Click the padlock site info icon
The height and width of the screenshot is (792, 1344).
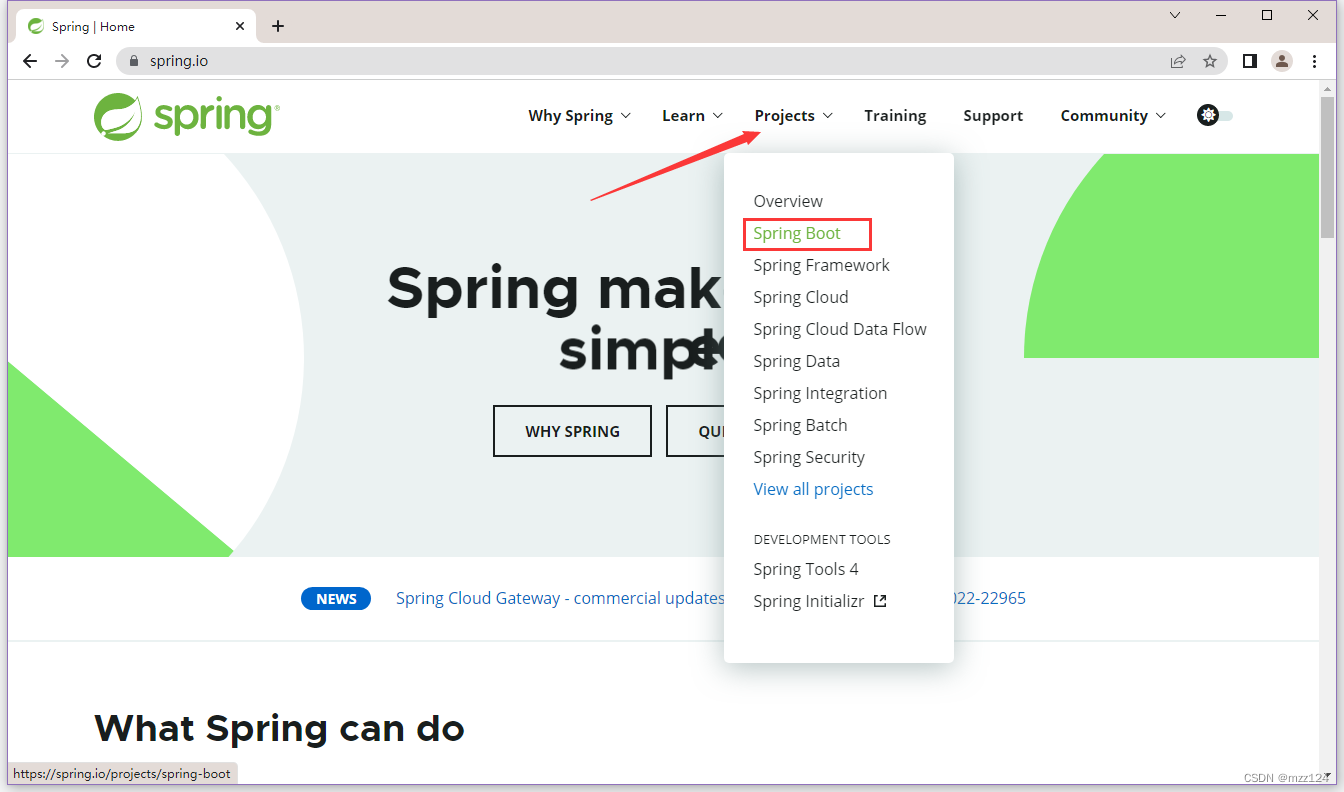(134, 61)
